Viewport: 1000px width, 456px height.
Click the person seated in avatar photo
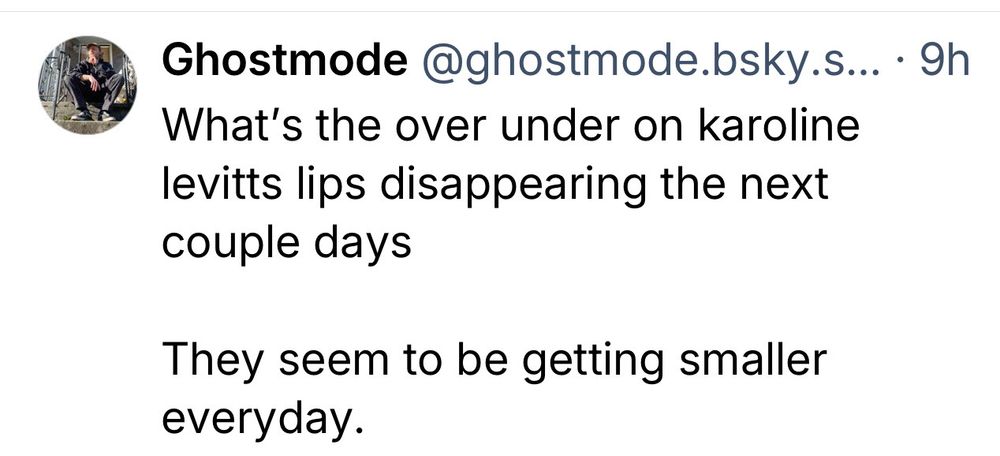coord(94,84)
